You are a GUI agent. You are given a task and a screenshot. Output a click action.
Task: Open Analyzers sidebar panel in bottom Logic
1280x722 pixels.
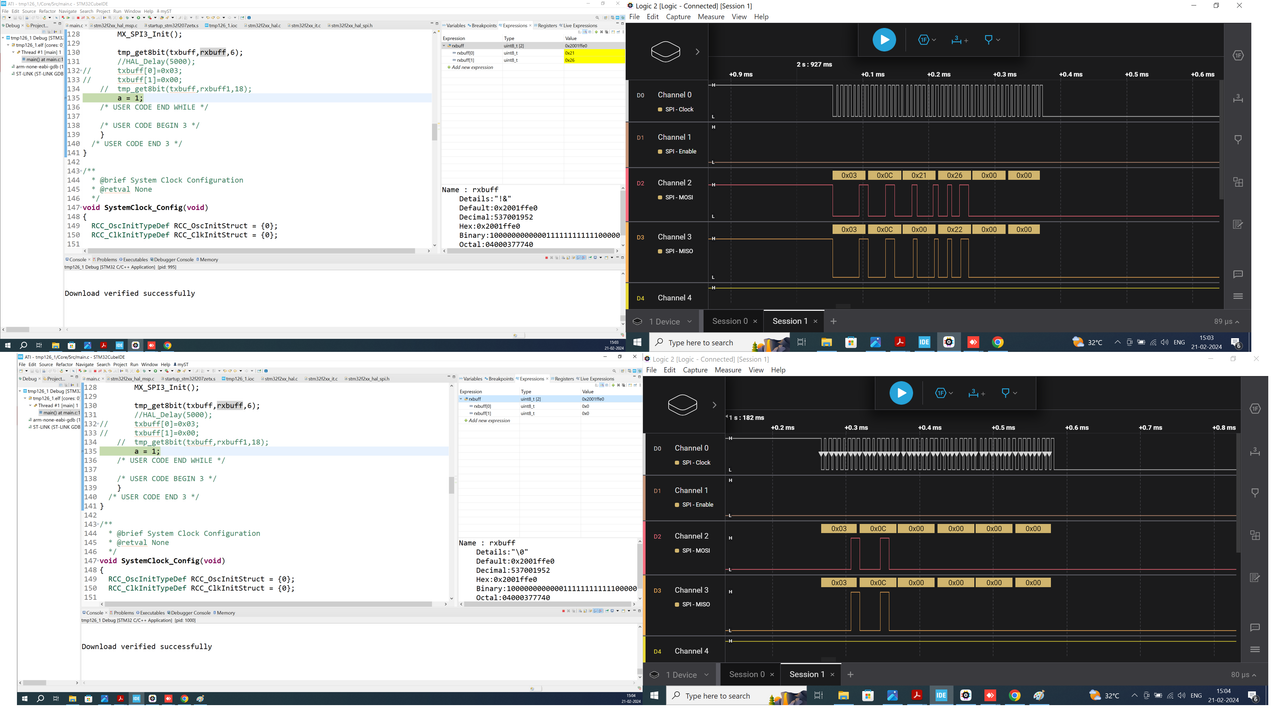1255,408
